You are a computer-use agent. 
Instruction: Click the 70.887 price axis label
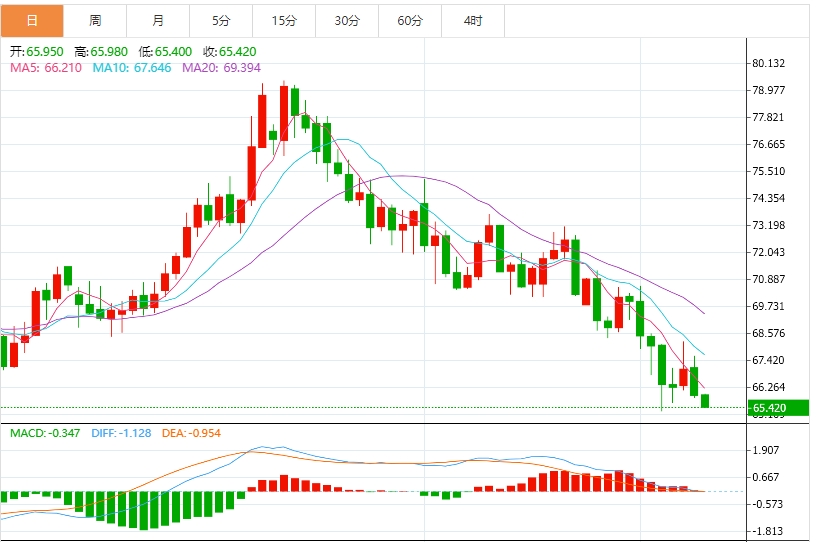(x=769, y=280)
